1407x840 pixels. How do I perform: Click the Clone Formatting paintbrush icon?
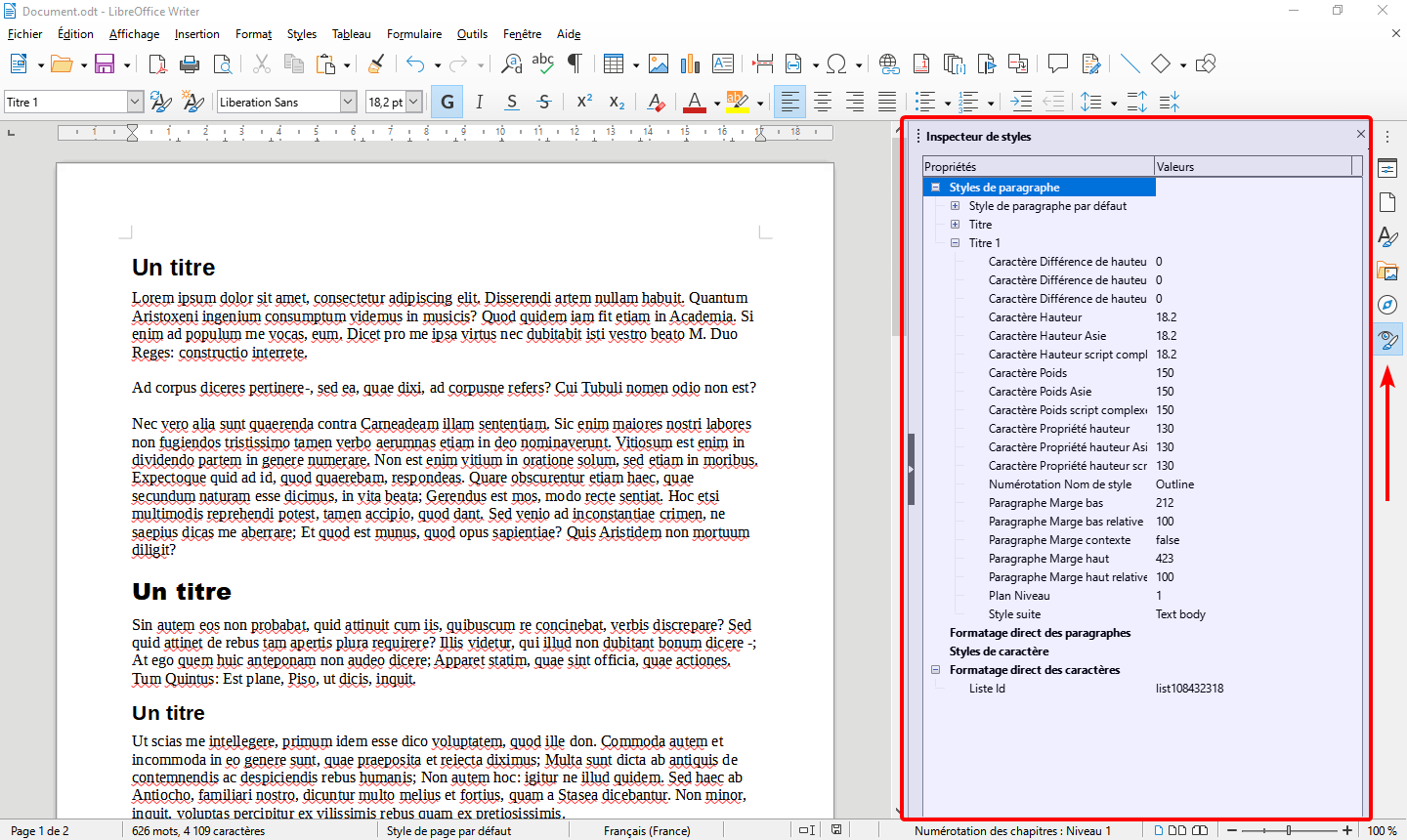tap(376, 64)
